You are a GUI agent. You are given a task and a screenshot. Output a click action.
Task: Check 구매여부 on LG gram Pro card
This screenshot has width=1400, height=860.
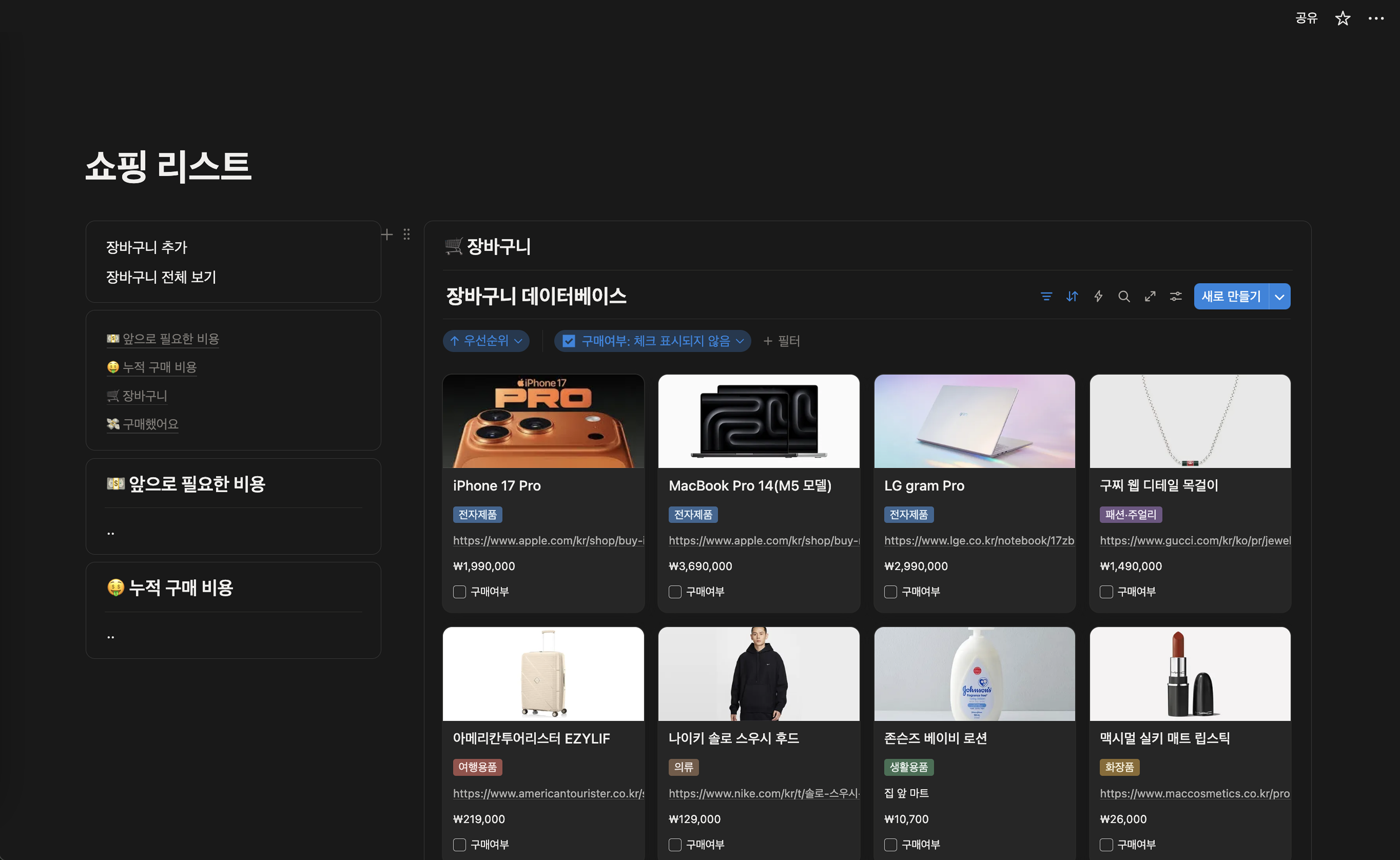pyautogui.click(x=890, y=591)
